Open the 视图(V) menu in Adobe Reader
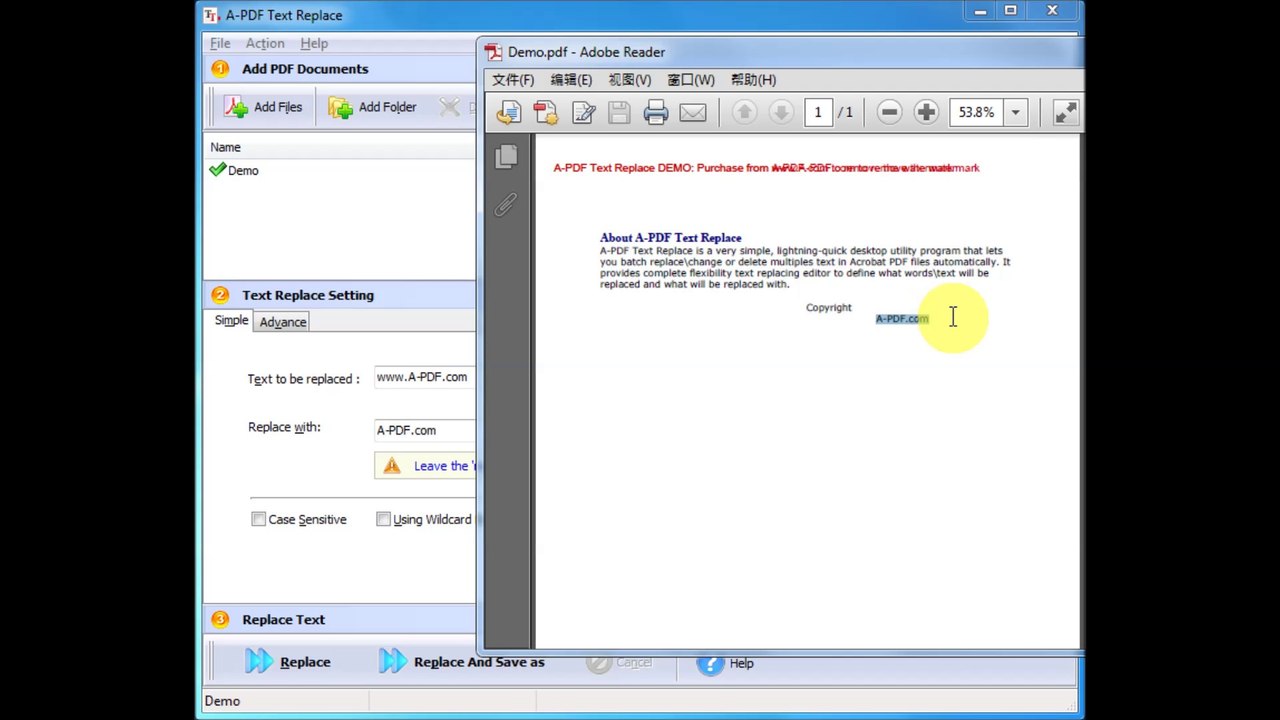1280x720 pixels. 630,80
